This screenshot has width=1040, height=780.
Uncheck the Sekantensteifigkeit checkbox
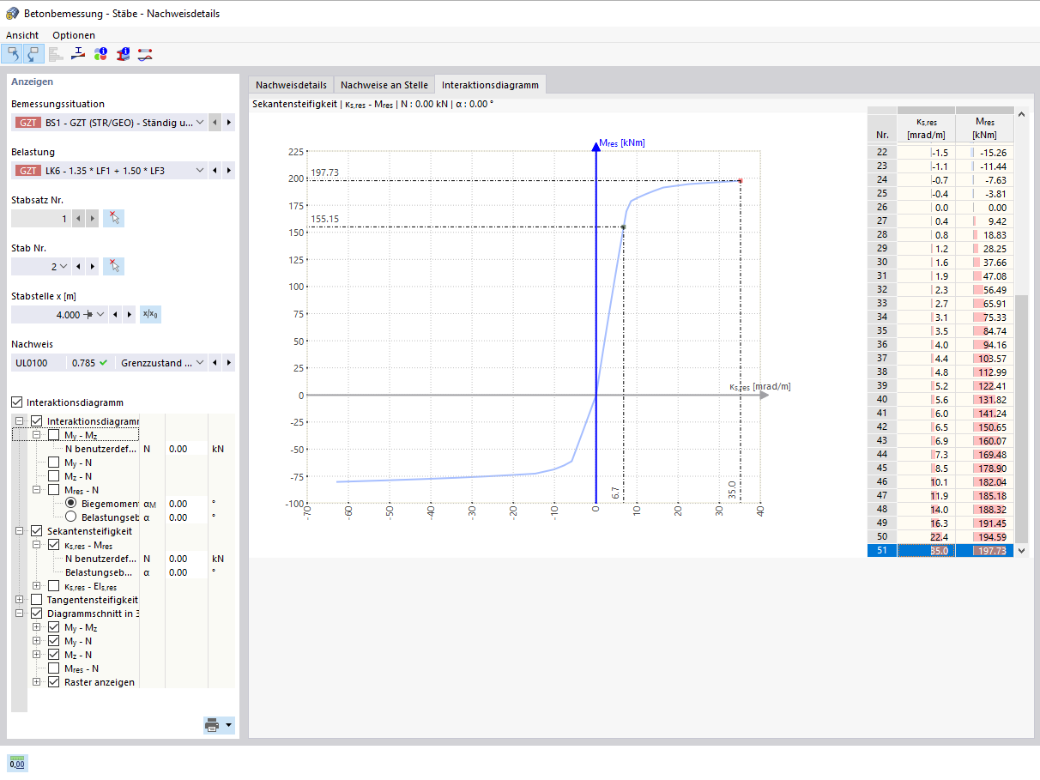pos(36,531)
